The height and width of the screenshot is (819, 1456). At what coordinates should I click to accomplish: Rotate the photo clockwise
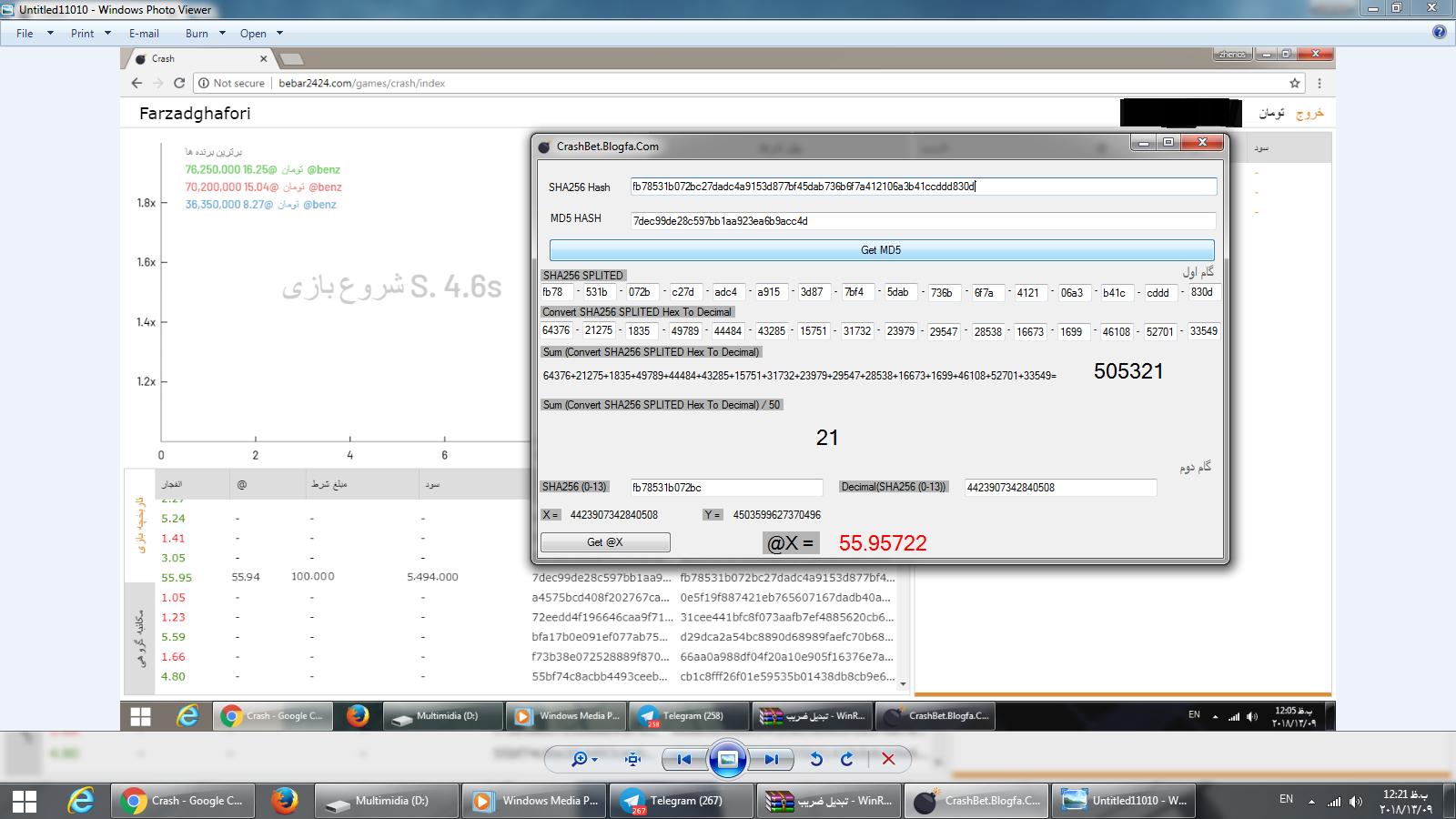pyautogui.click(x=847, y=759)
